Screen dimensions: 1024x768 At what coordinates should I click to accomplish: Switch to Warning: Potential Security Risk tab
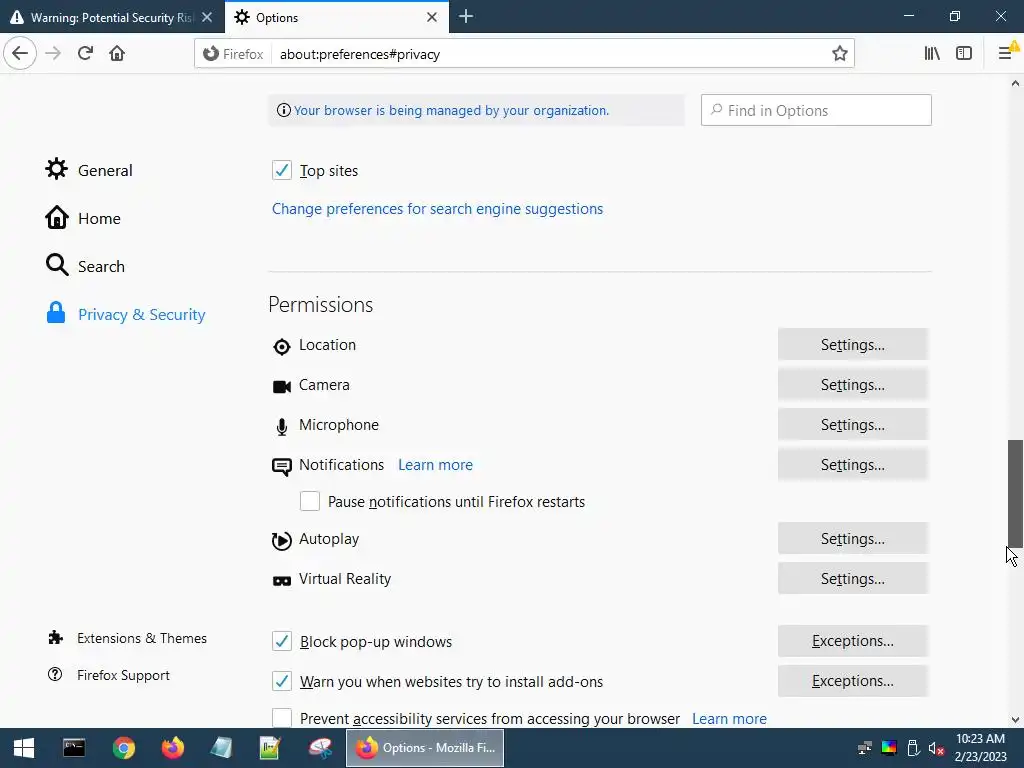pyautogui.click(x=112, y=17)
